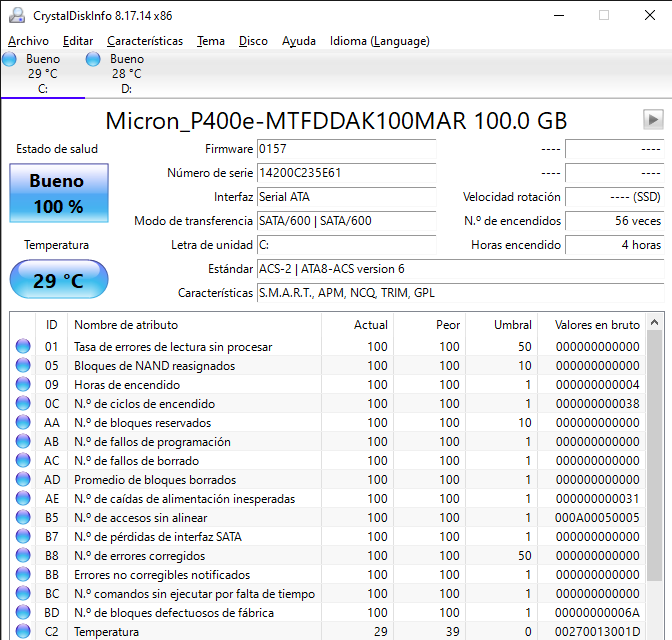Viewport: 672px width, 640px height.
Task: Click status icon of attribute BC
Action: (x=23, y=593)
